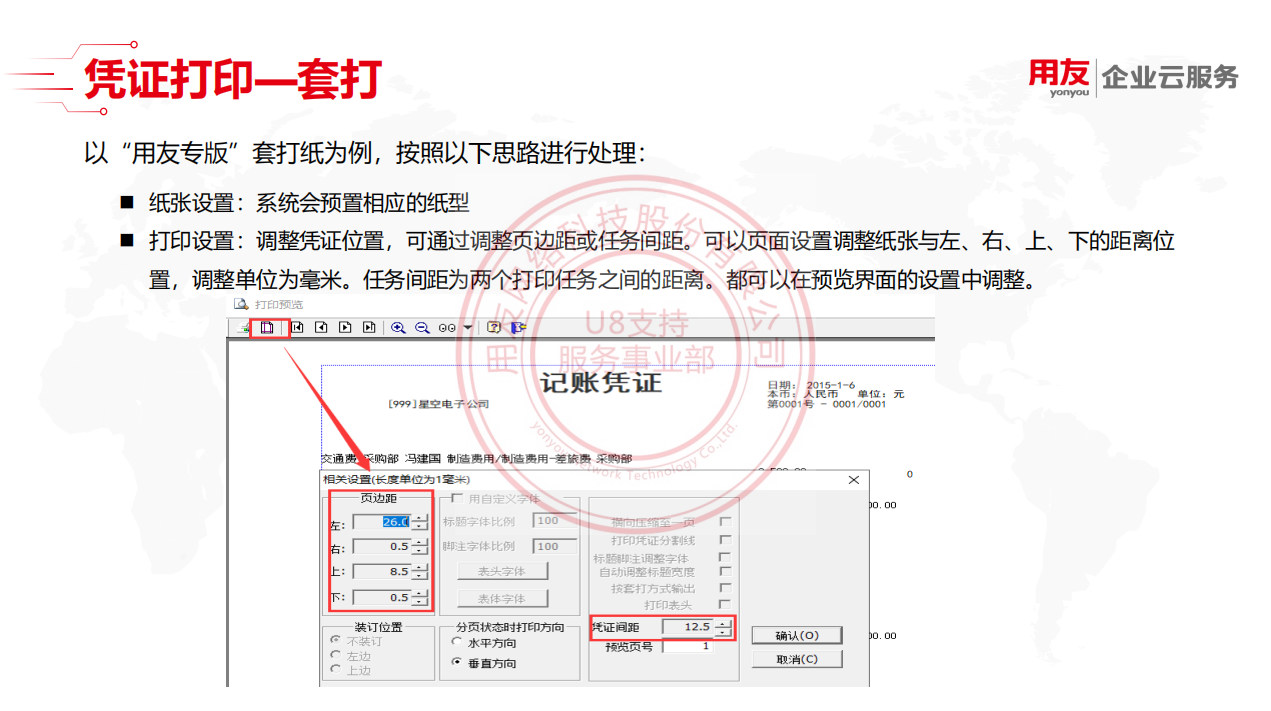
Task: Go to next page in print preview
Action: click(345, 327)
